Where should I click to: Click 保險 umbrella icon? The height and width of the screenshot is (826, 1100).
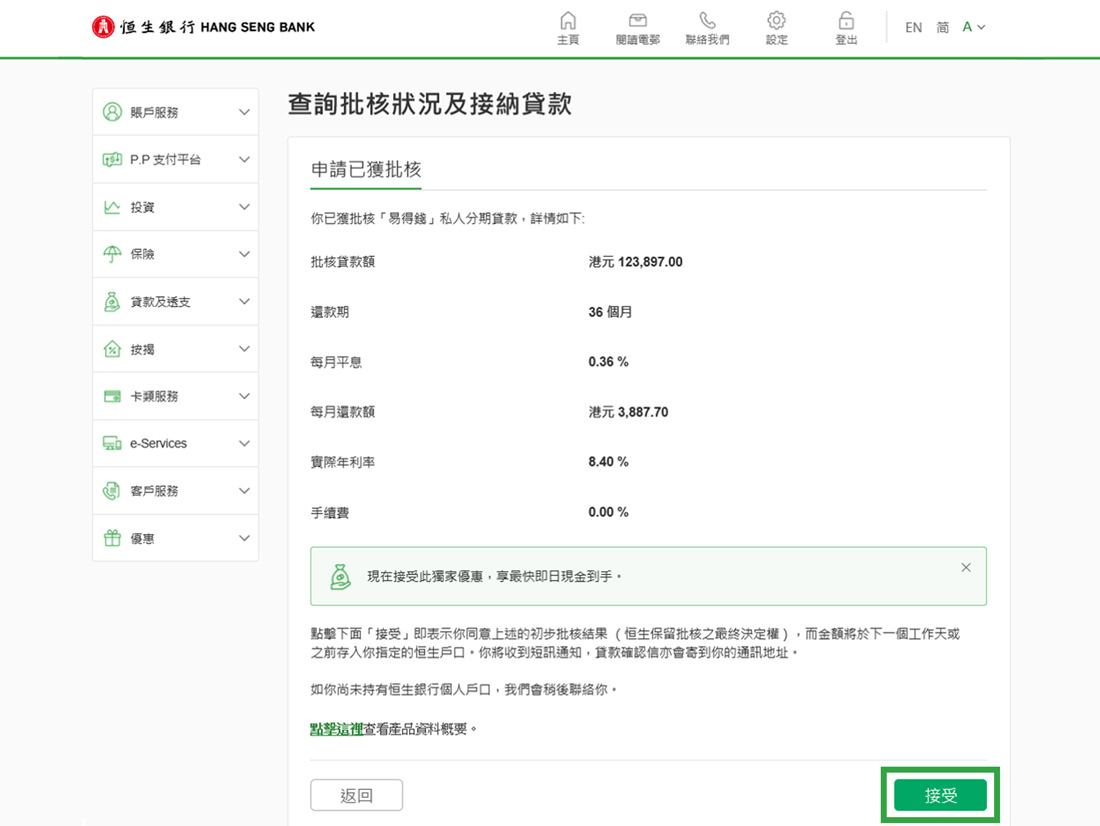(x=112, y=254)
